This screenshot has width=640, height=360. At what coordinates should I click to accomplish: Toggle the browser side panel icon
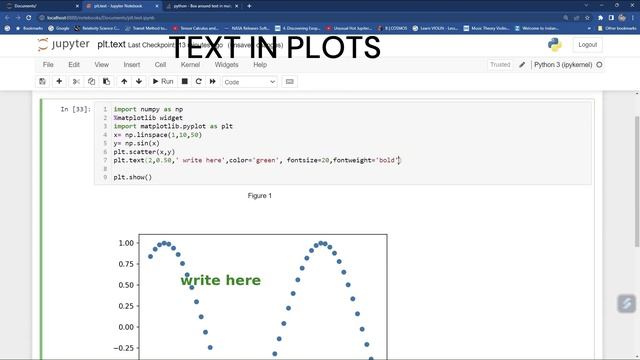click(x=611, y=18)
